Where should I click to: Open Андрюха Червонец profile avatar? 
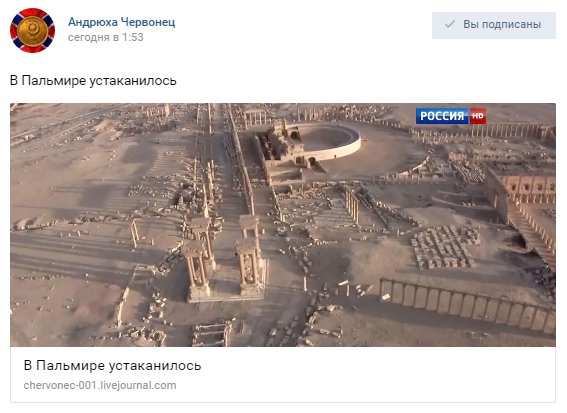[x=33, y=30]
